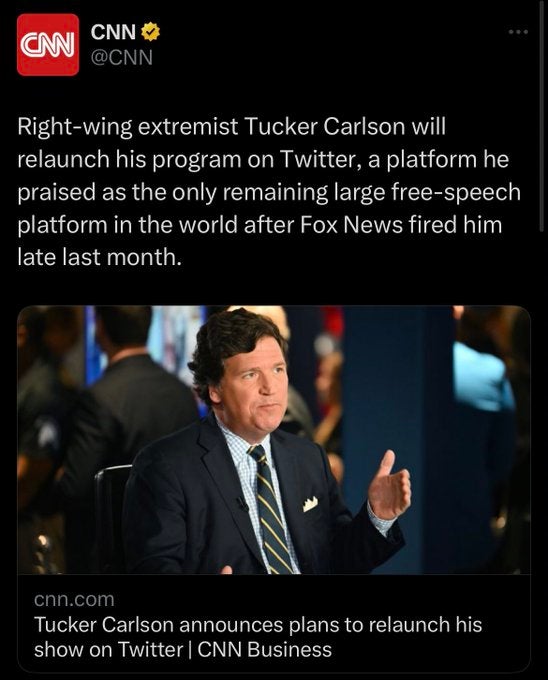Click the 'late last month.' tweet line
548x680 pixels.
[x=98, y=257]
